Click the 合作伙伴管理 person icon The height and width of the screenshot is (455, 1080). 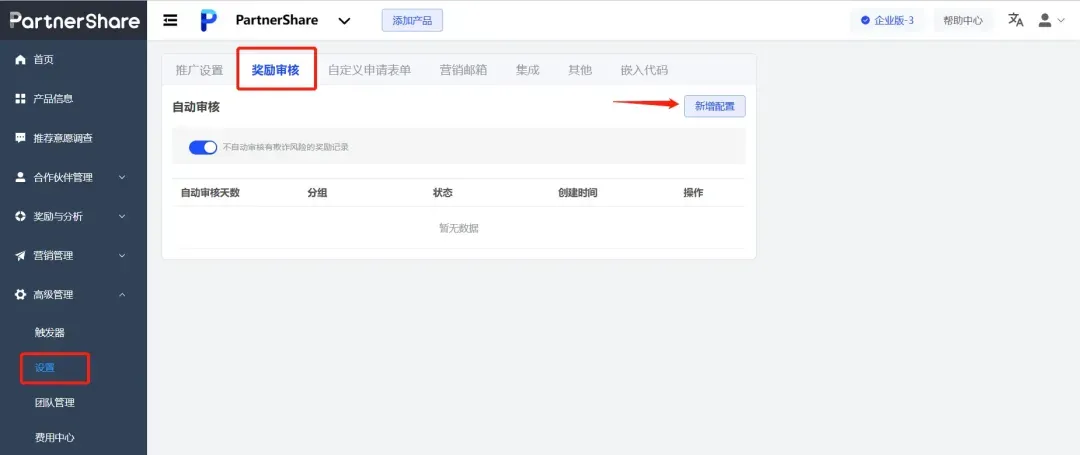(21, 177)
